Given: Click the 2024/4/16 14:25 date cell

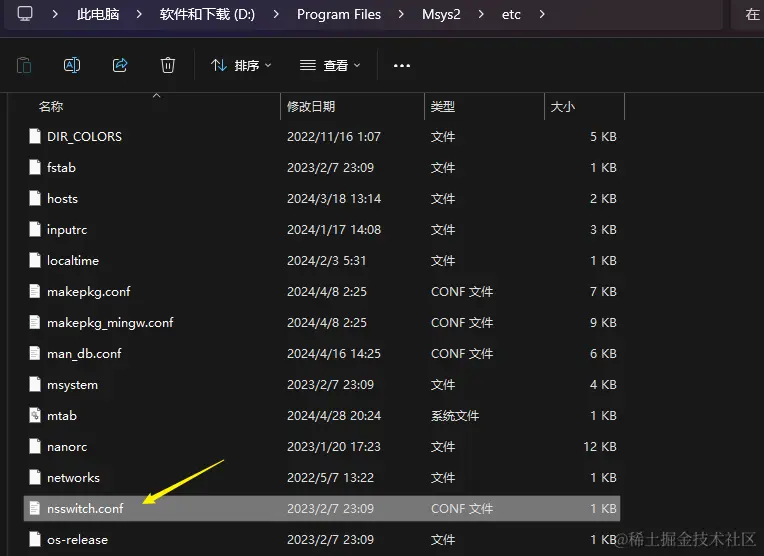Looking at the screenshot, I should [334, 353].
